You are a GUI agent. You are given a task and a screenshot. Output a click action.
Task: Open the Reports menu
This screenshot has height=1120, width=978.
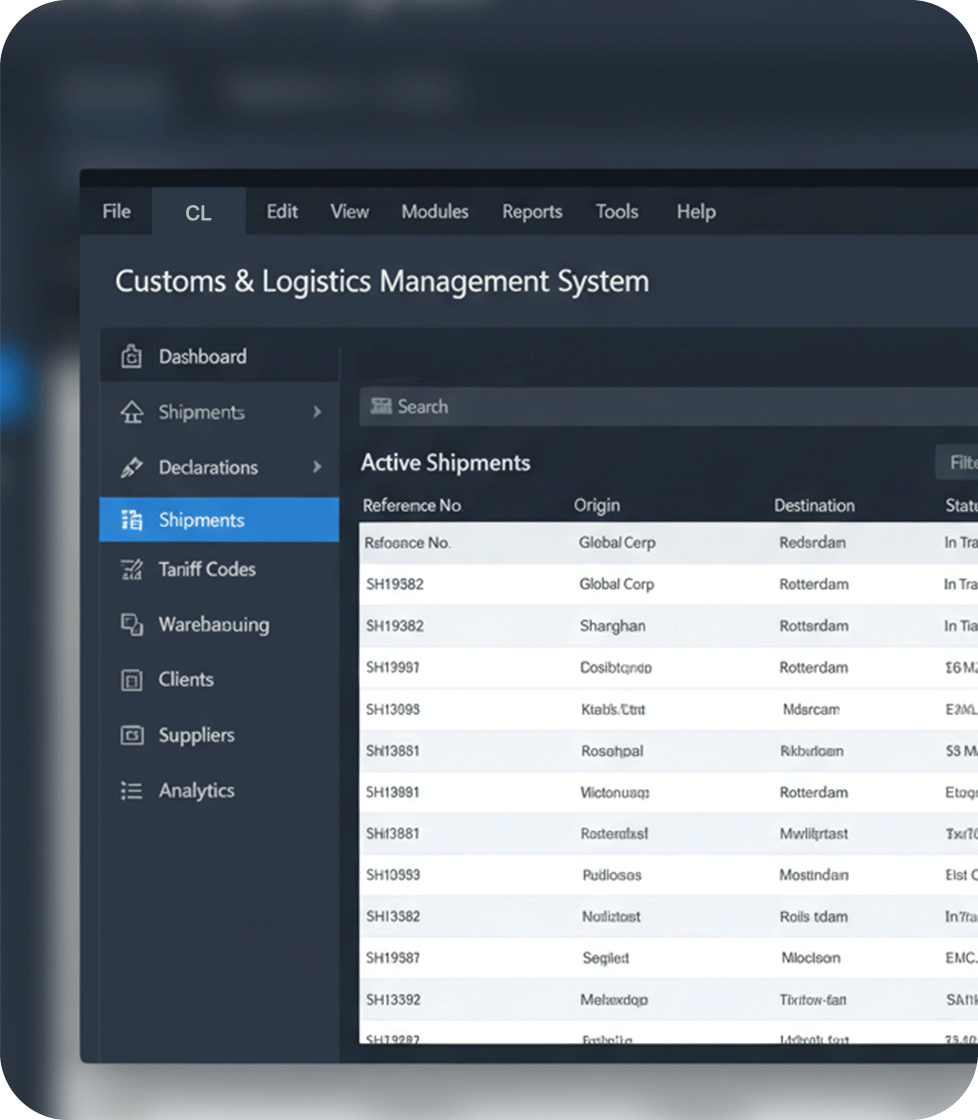click(532, 212)
